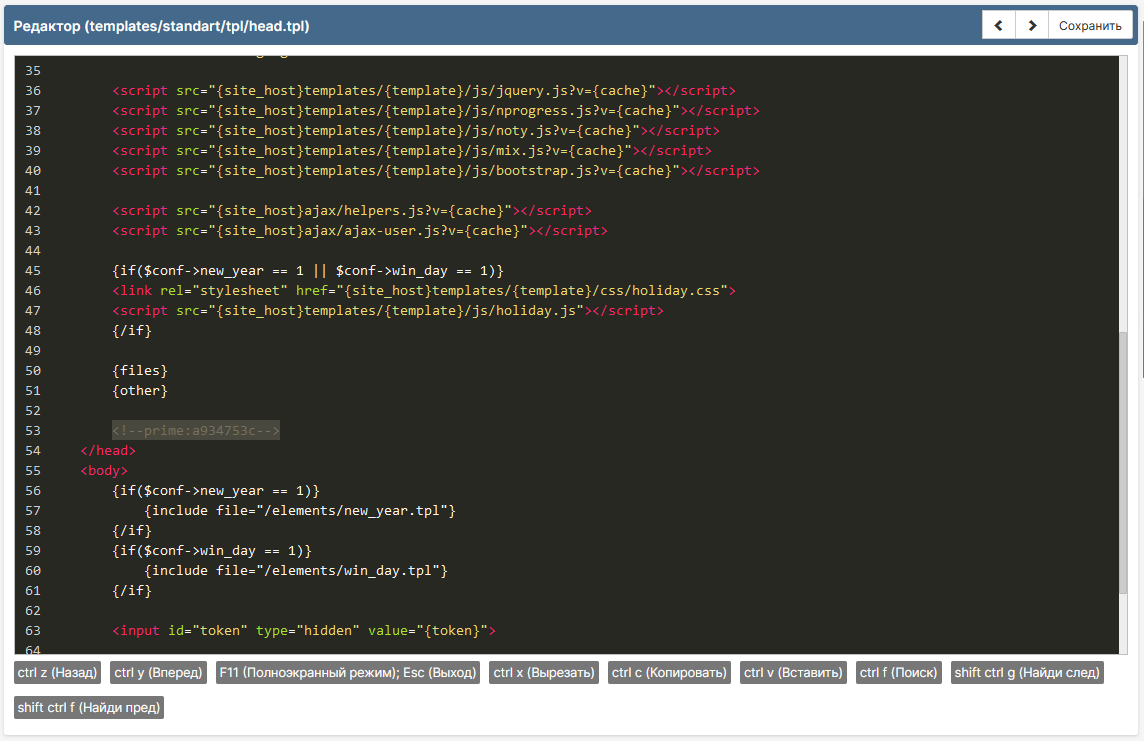Screen dimensions: 1144x741
Task: Click the next file arrow icon
Action: (x=1032, y=26)
